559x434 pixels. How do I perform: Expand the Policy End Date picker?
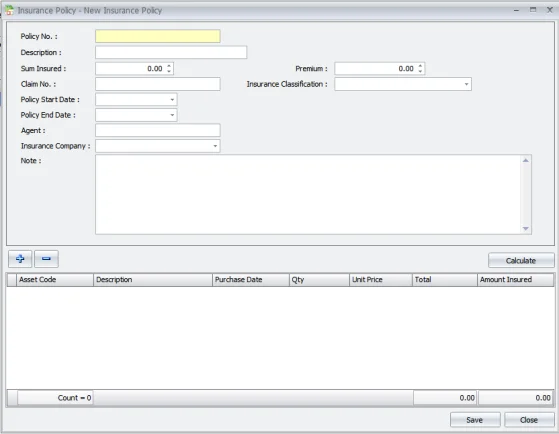[x=172, y=115]
